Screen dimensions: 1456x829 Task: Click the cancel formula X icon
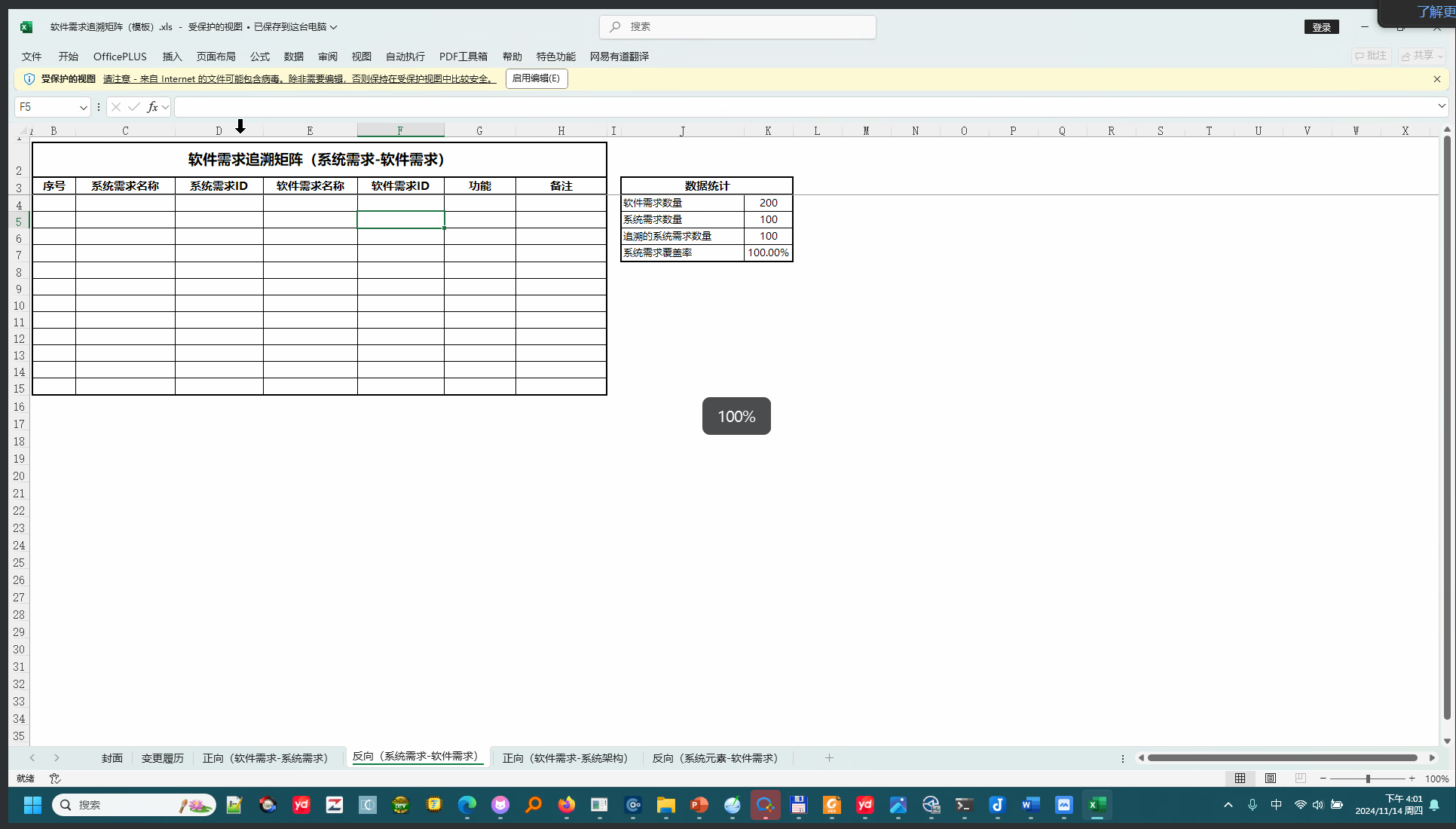(x=115, y=107)
